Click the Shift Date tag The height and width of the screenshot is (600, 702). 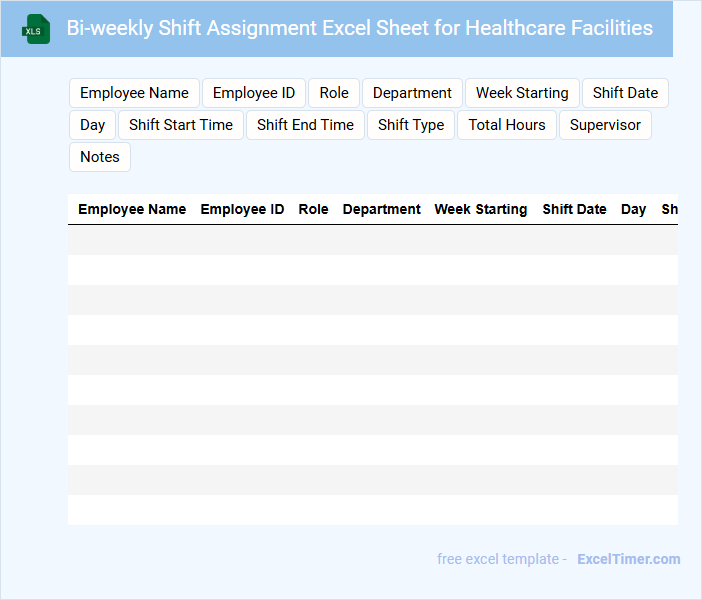625,93
